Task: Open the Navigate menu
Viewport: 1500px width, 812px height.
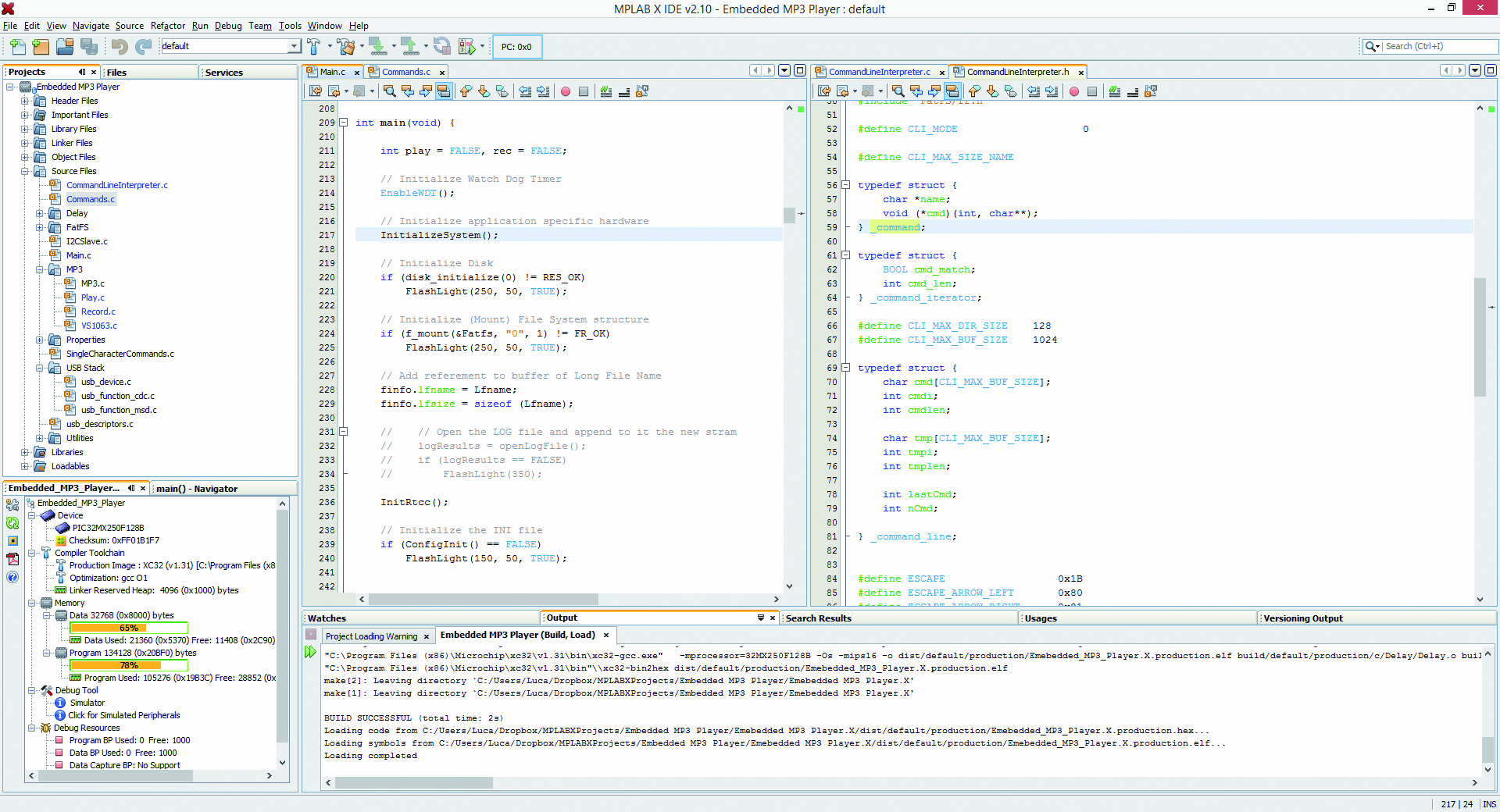Action: tap(91, 26)
